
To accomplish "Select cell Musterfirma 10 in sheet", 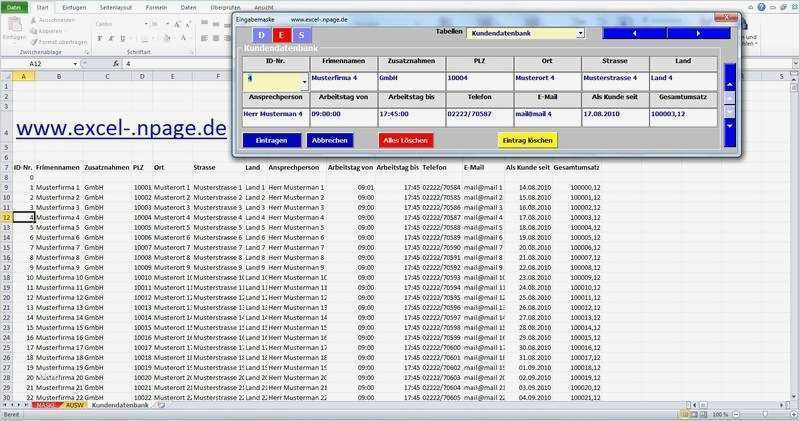I will click(x=59, y=278).
